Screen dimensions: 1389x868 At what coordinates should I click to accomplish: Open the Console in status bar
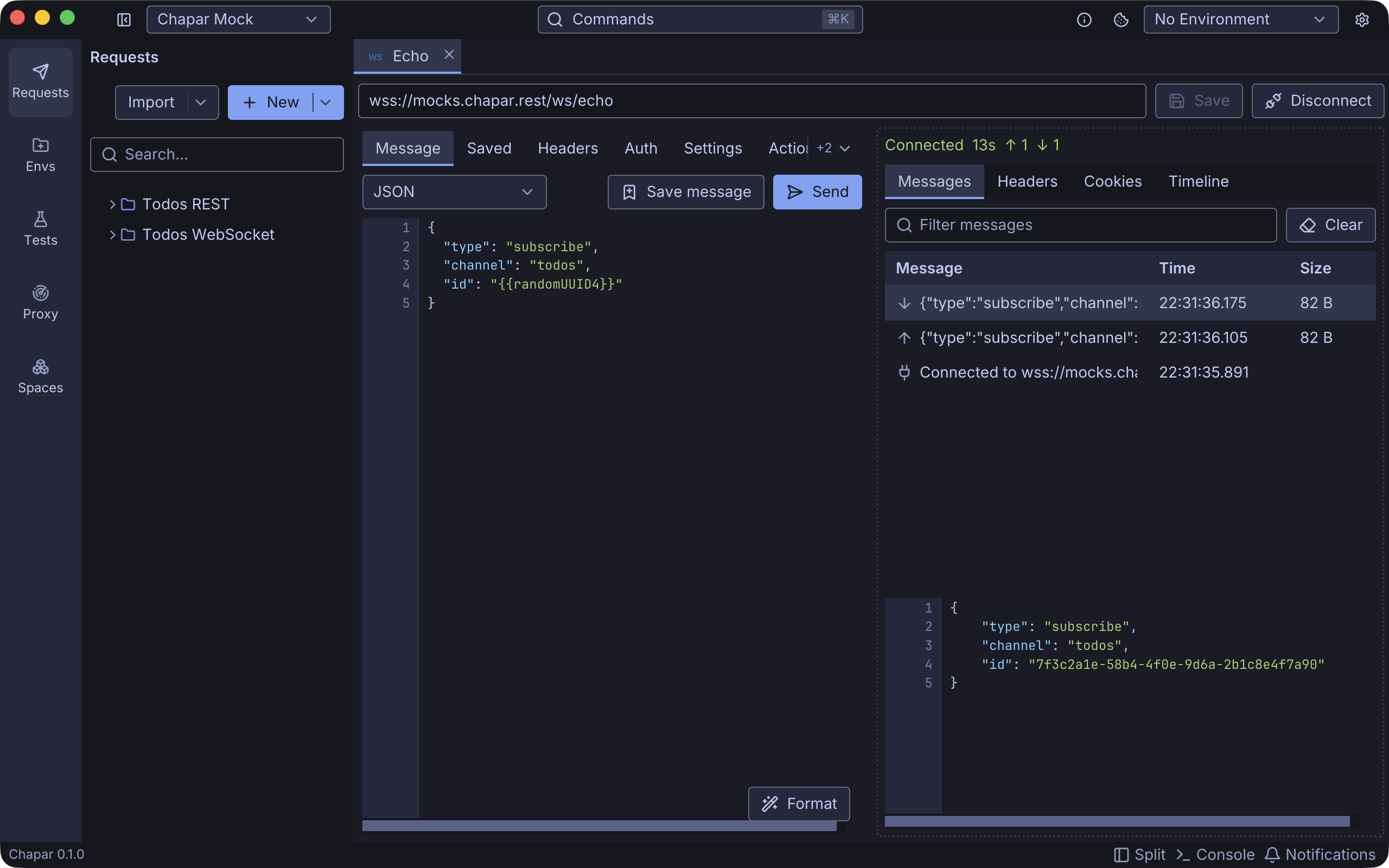pos(1215,855)
